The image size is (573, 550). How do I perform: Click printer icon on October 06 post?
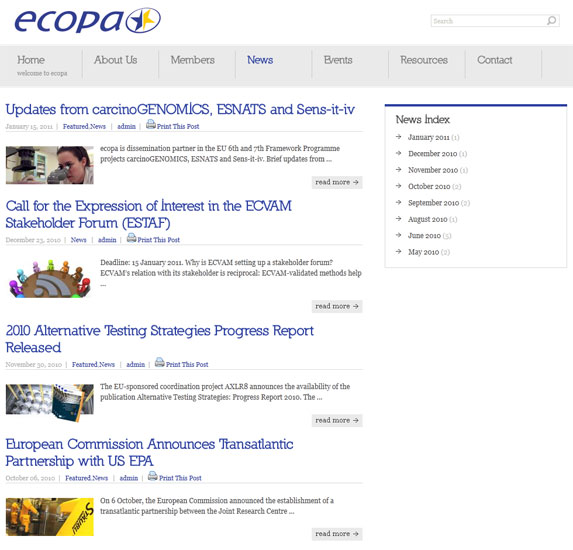(153, 476)
